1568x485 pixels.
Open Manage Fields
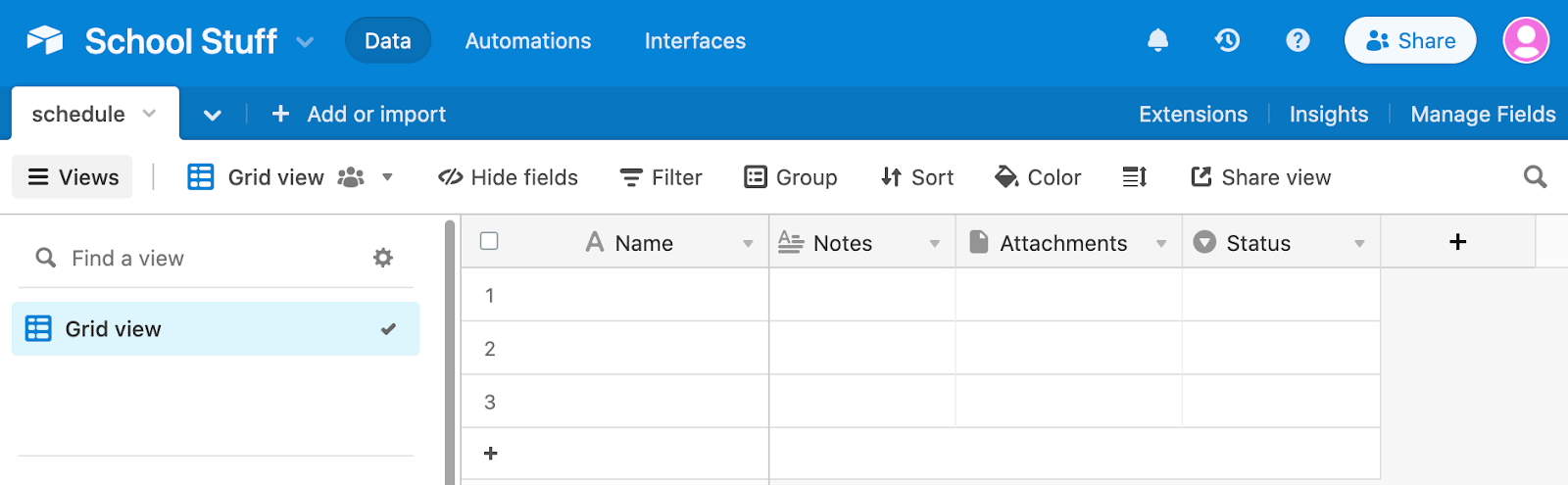(1483, 114)
